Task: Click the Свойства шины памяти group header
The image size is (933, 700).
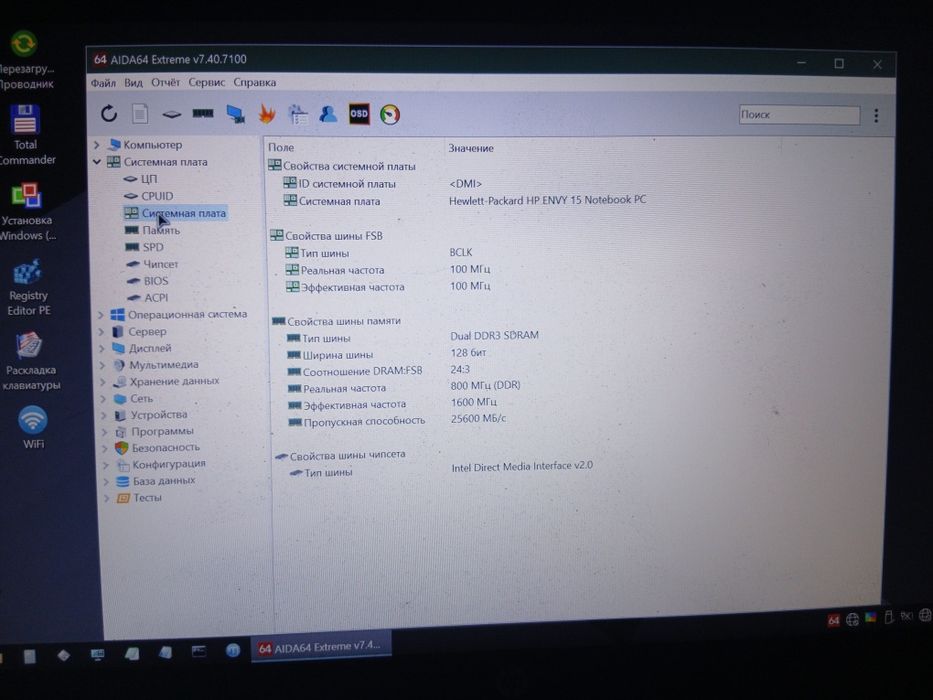Action: [x=336, y=321]
